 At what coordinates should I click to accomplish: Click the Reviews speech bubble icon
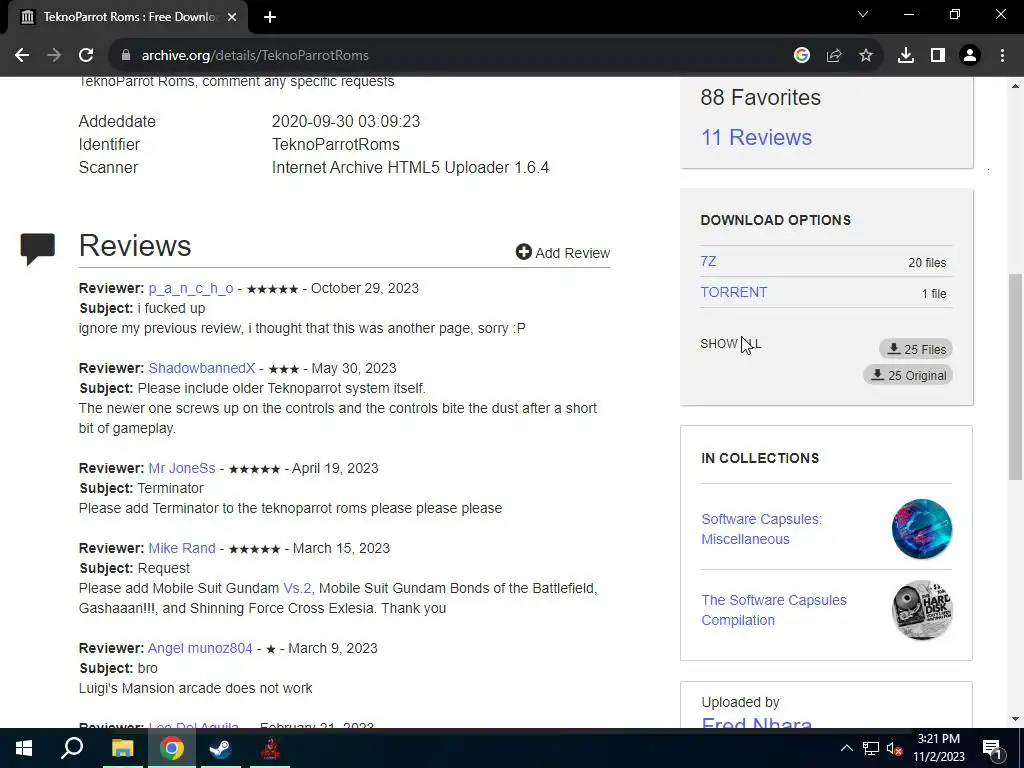pos(37,248)
